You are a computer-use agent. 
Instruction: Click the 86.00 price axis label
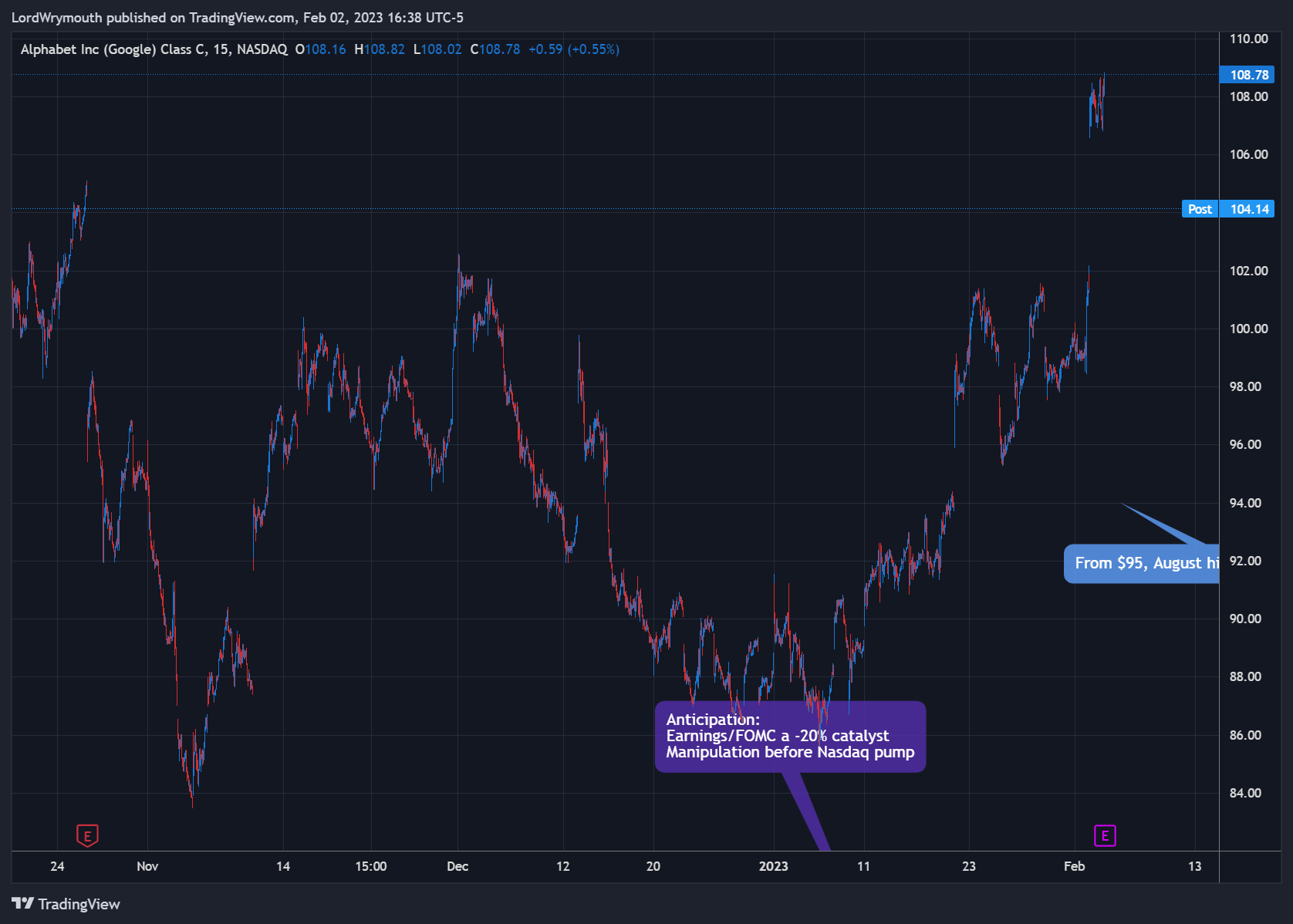1245,735
